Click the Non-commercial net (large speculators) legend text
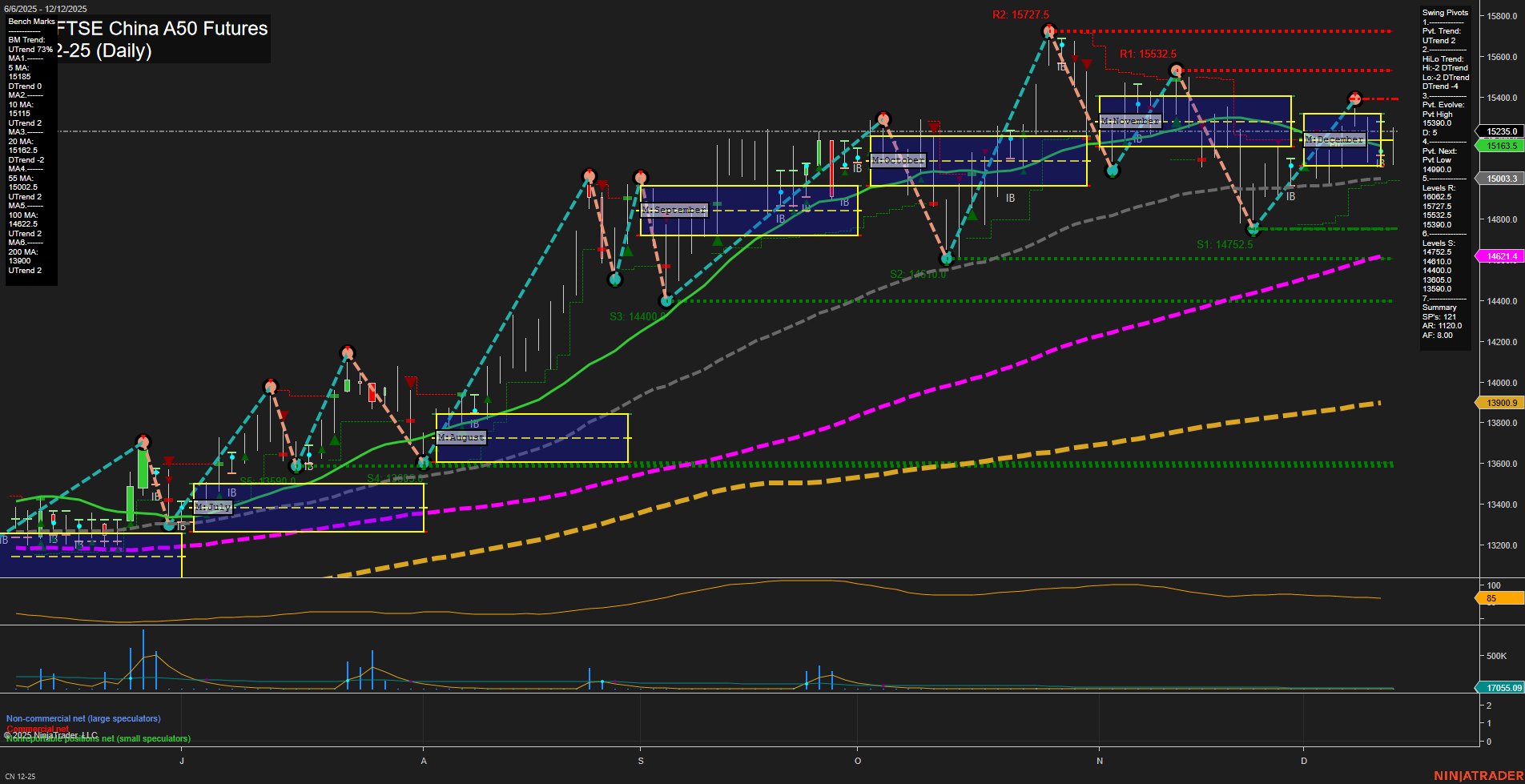Screen dimensions: 1525x784 click(x=82, y=718)
